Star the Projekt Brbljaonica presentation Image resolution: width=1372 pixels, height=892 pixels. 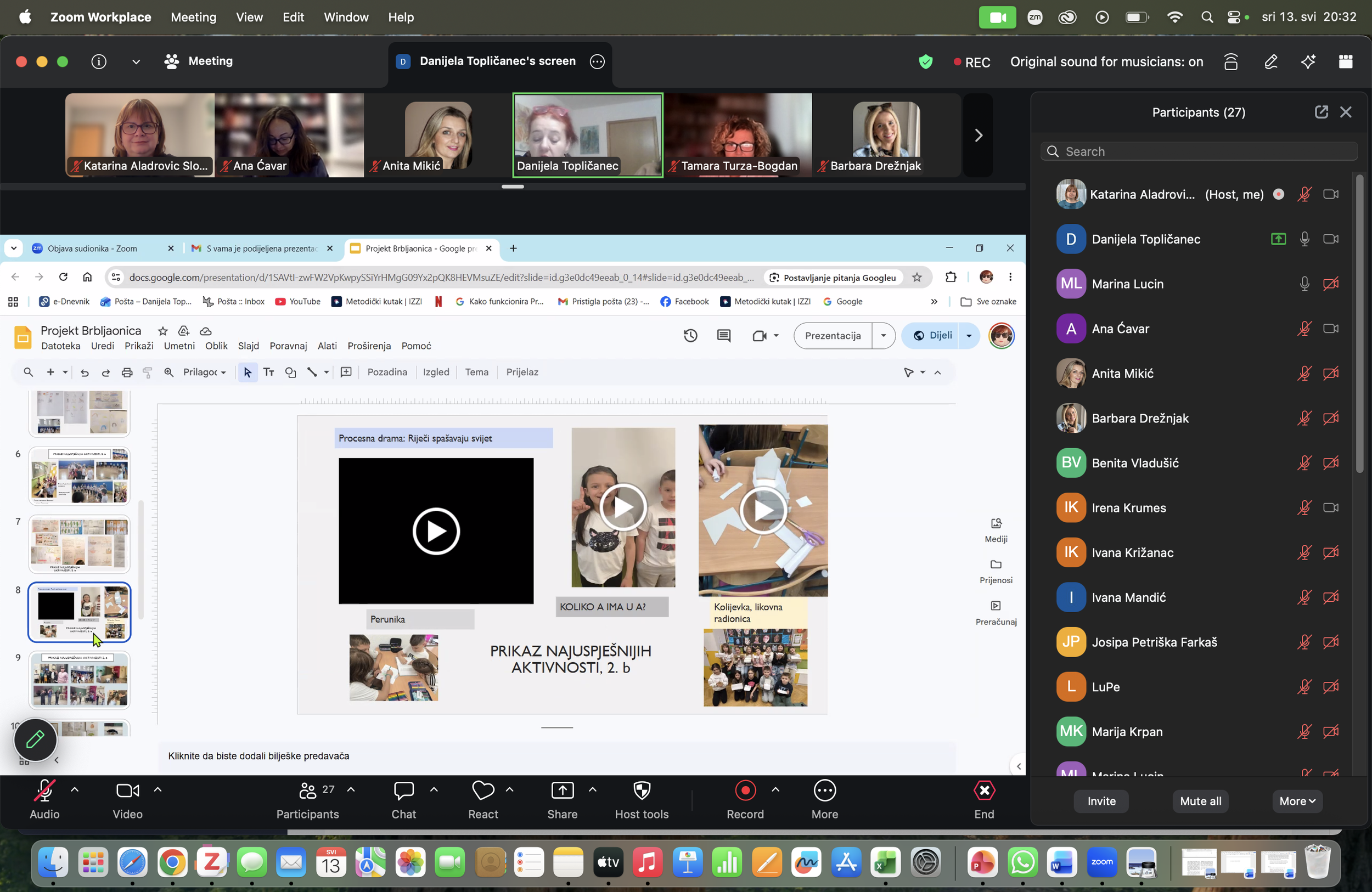coord(163,331)
